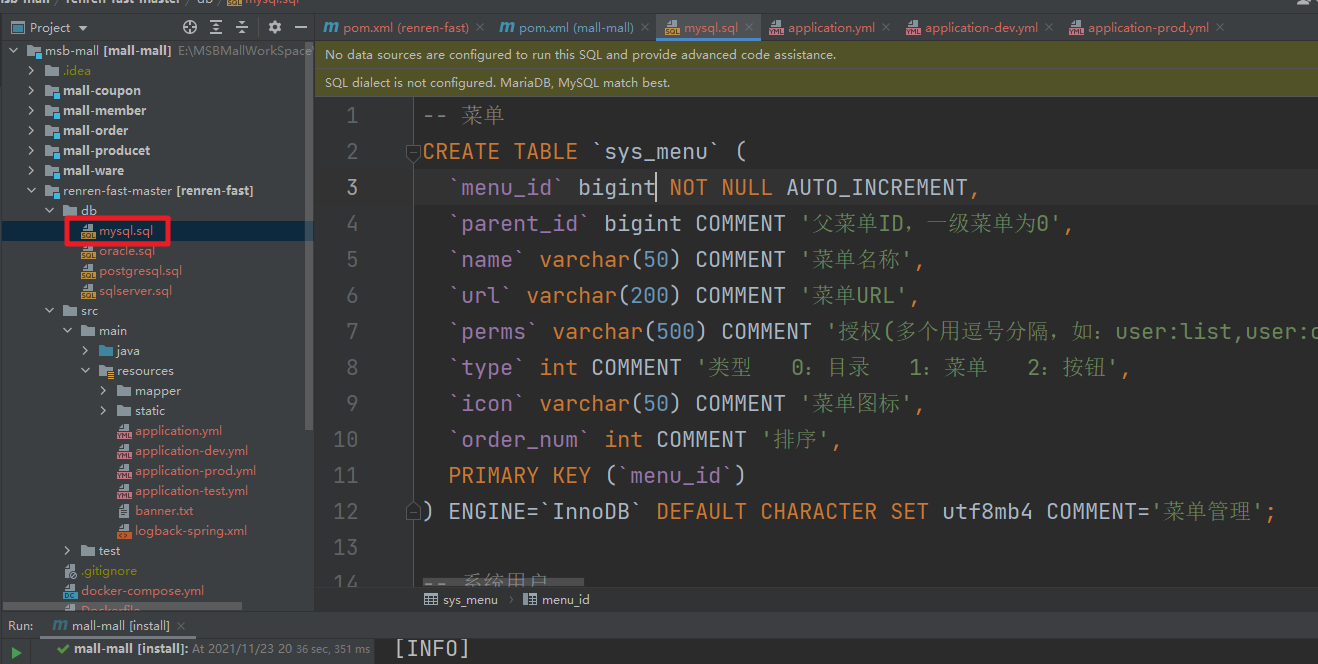Click the Select Opened File locate icon
Viewport: 1318px width, 664px height.
tap(190, 27)
